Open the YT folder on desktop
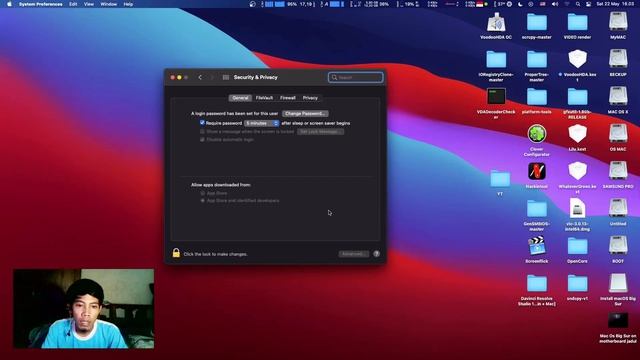 click(500, 179)
